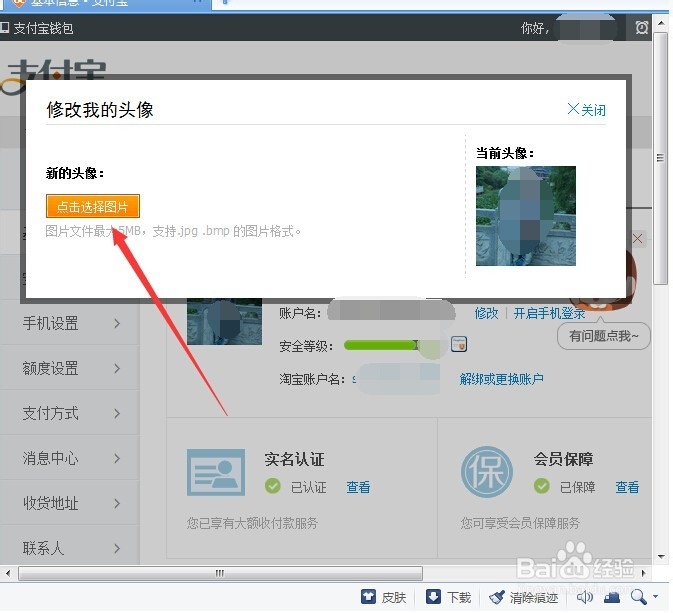Toggle the browser sound speaker icon
The width and height of the screenshot is (673, 613).
click(x=585, y=597)
